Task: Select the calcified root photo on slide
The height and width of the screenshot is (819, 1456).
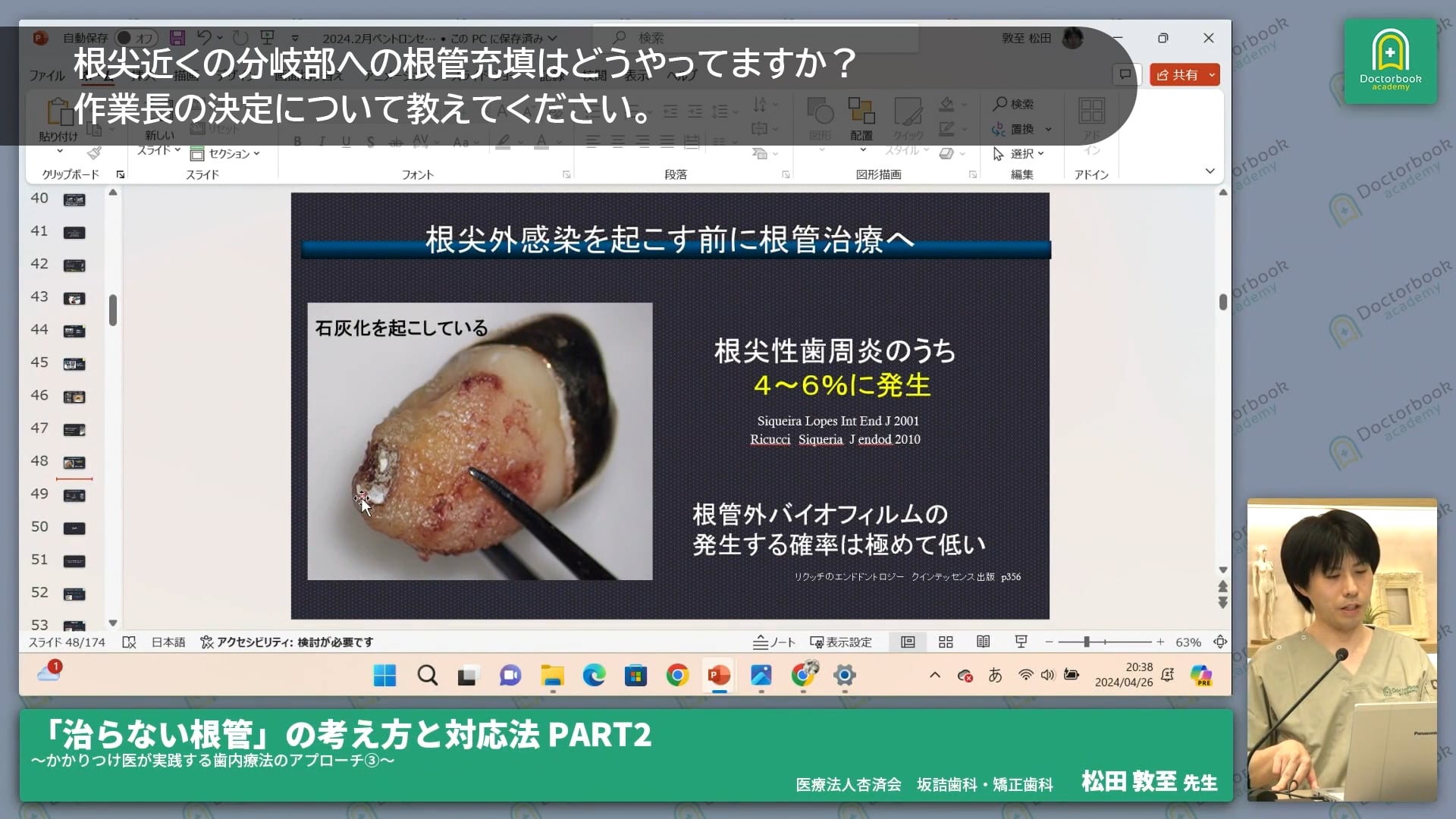Action: point(480,441)
